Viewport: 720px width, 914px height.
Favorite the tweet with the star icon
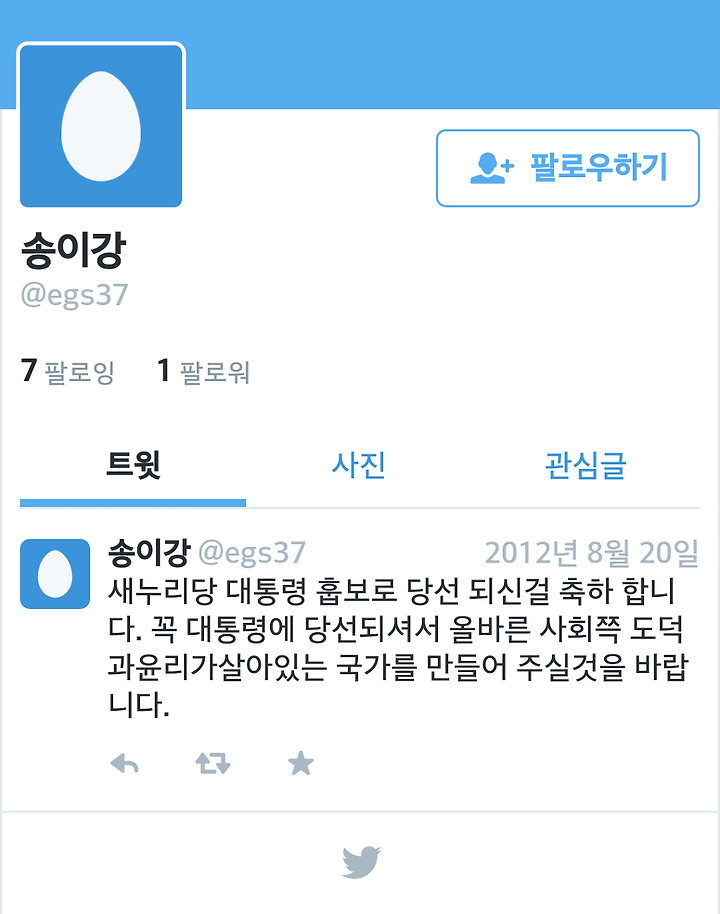[301, 763]
